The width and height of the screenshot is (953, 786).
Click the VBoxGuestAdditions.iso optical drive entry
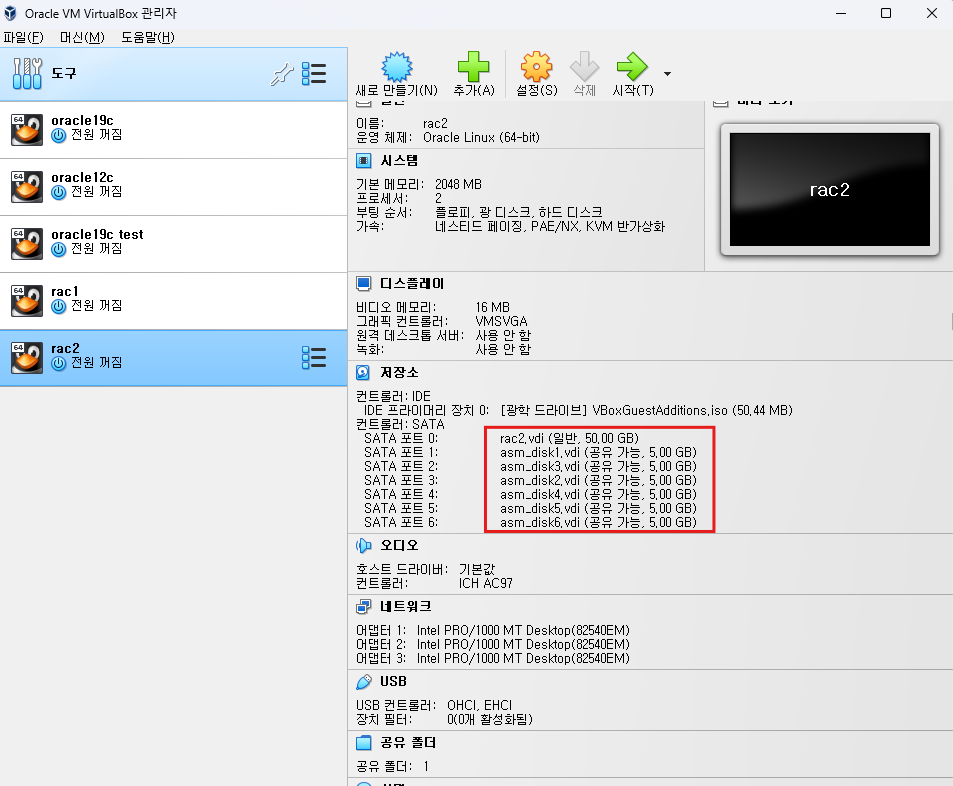click(x=647, y=410)
